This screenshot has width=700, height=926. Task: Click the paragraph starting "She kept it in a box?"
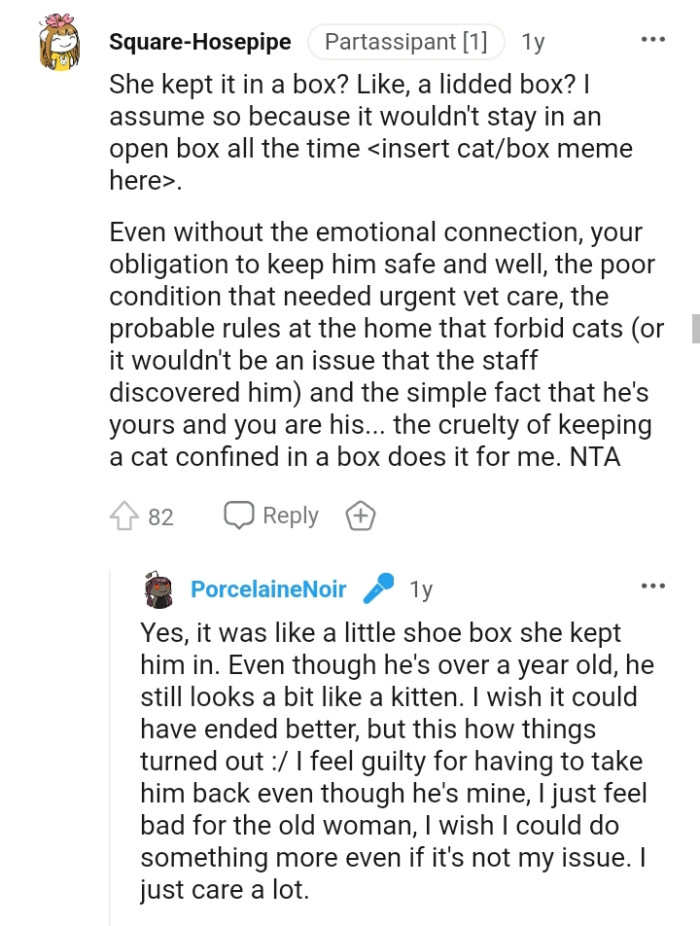point(372,132)
